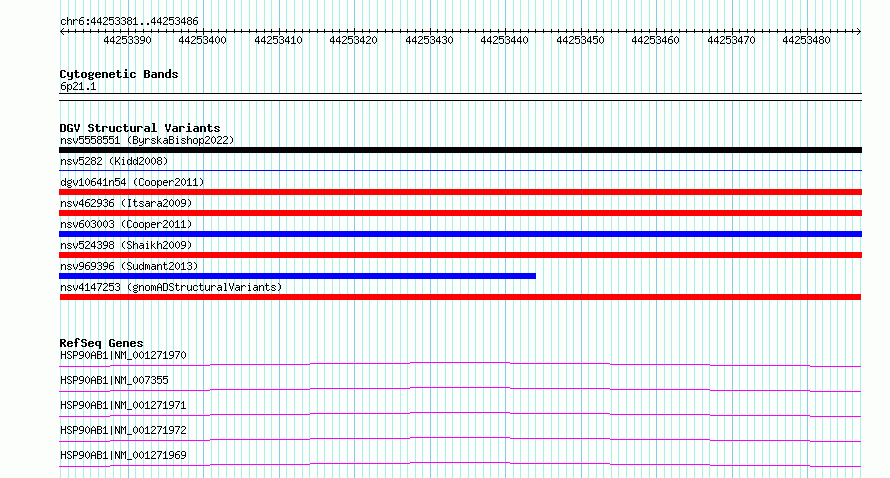Image resolution: width=890 pixels, height=478 pixels.
Task: Click the magenta NM_001271972 transcript line
Action: pos(460,439)
